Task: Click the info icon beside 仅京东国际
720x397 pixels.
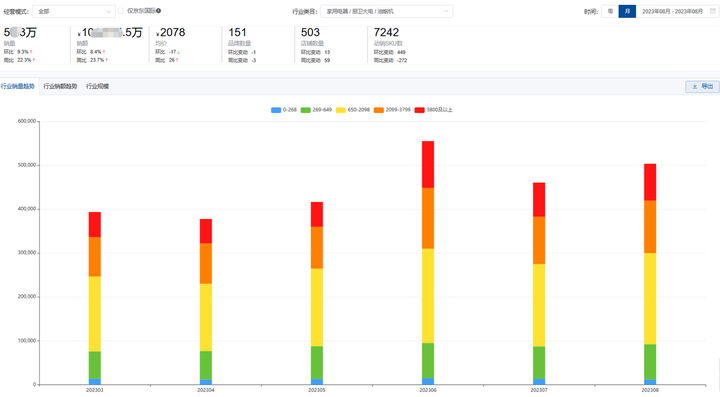Action: [158, 11]
